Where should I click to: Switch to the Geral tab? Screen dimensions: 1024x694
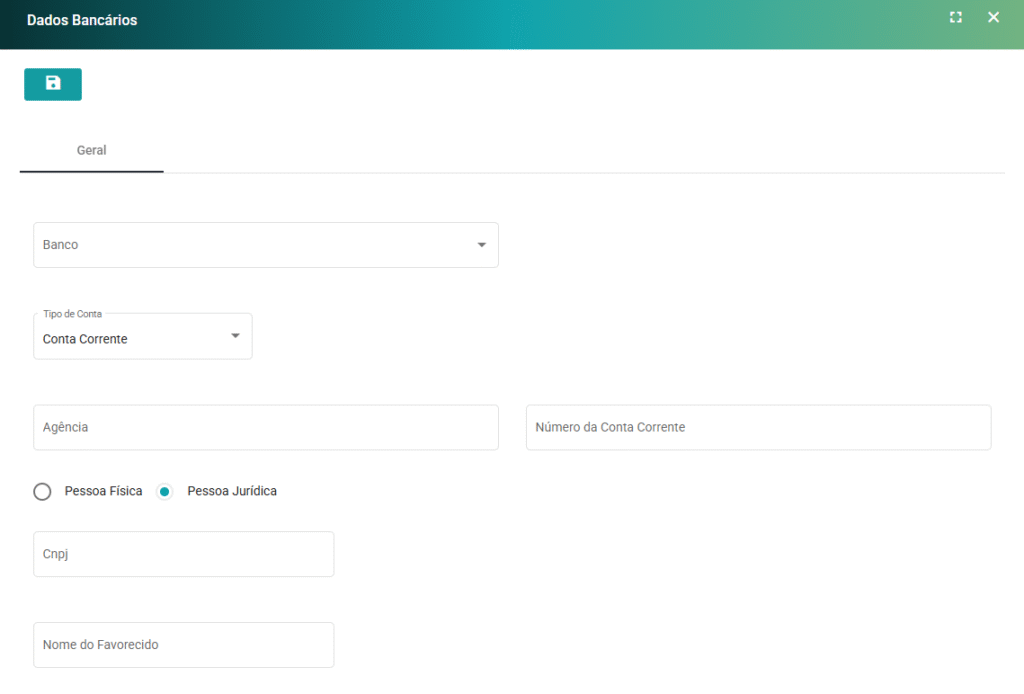coord(92,151)
